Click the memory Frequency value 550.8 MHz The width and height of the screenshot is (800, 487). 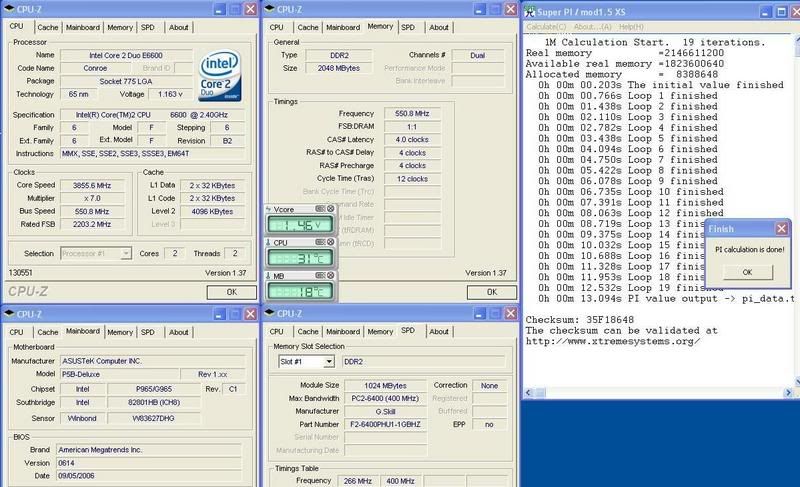coord(412,113)
